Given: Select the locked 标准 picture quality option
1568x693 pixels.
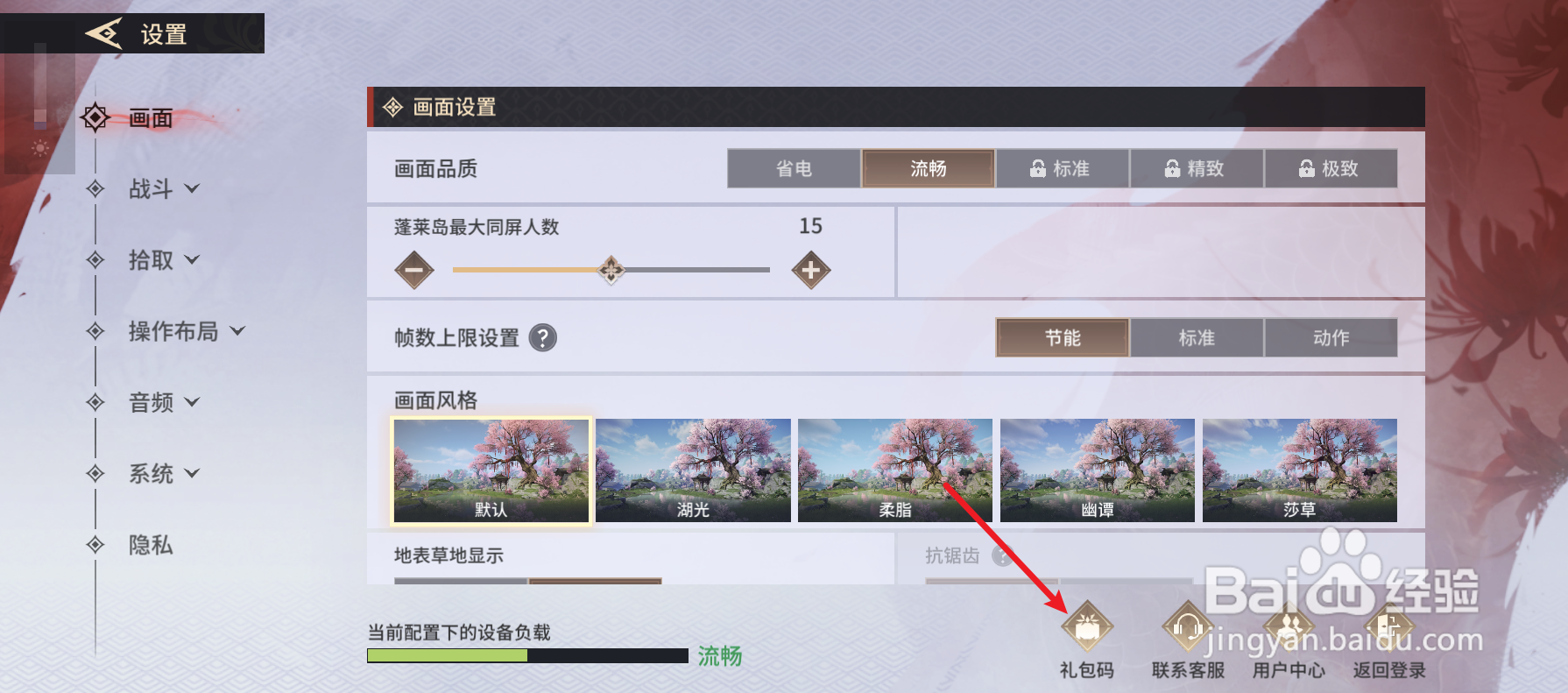Looking at the screenshot, I should (1062, 168).
